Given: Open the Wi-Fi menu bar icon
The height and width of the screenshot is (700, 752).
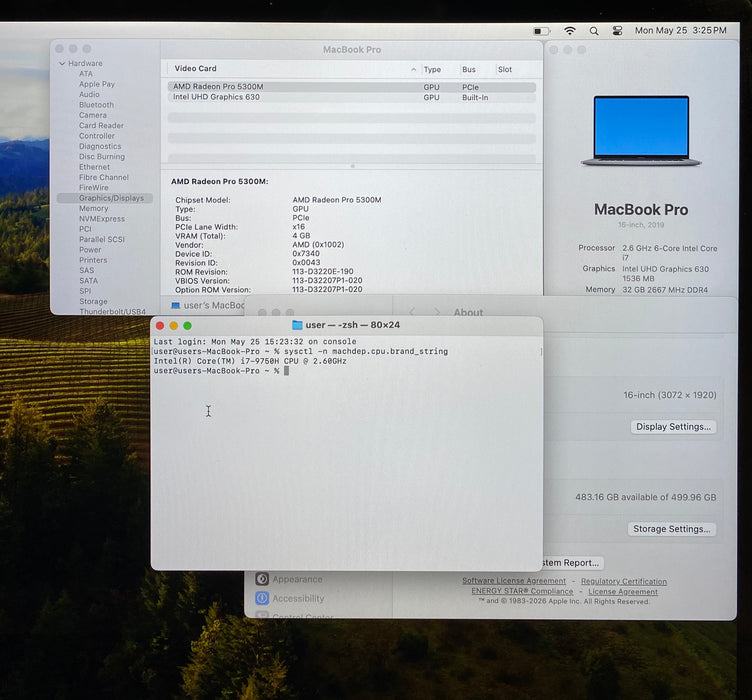Looking at the screenshot, I should (569, 31).
